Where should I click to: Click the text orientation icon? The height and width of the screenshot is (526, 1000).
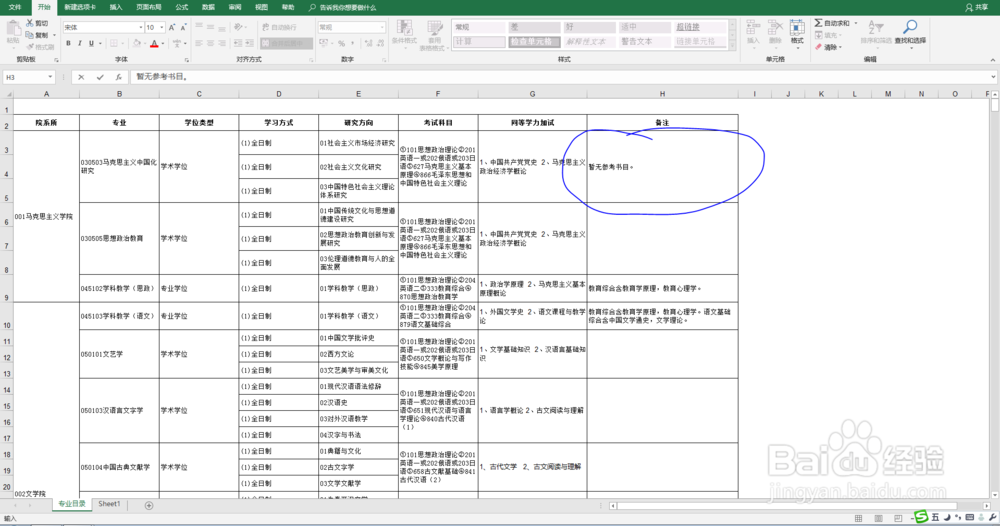(239, 27)
